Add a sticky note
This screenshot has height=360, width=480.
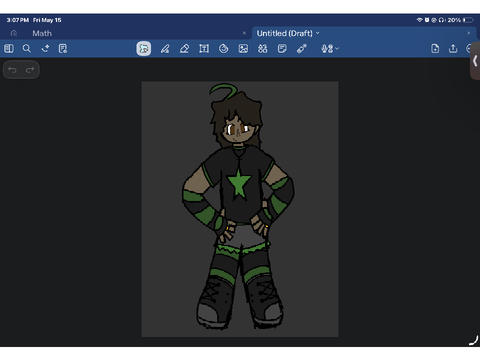pos(282,49)
